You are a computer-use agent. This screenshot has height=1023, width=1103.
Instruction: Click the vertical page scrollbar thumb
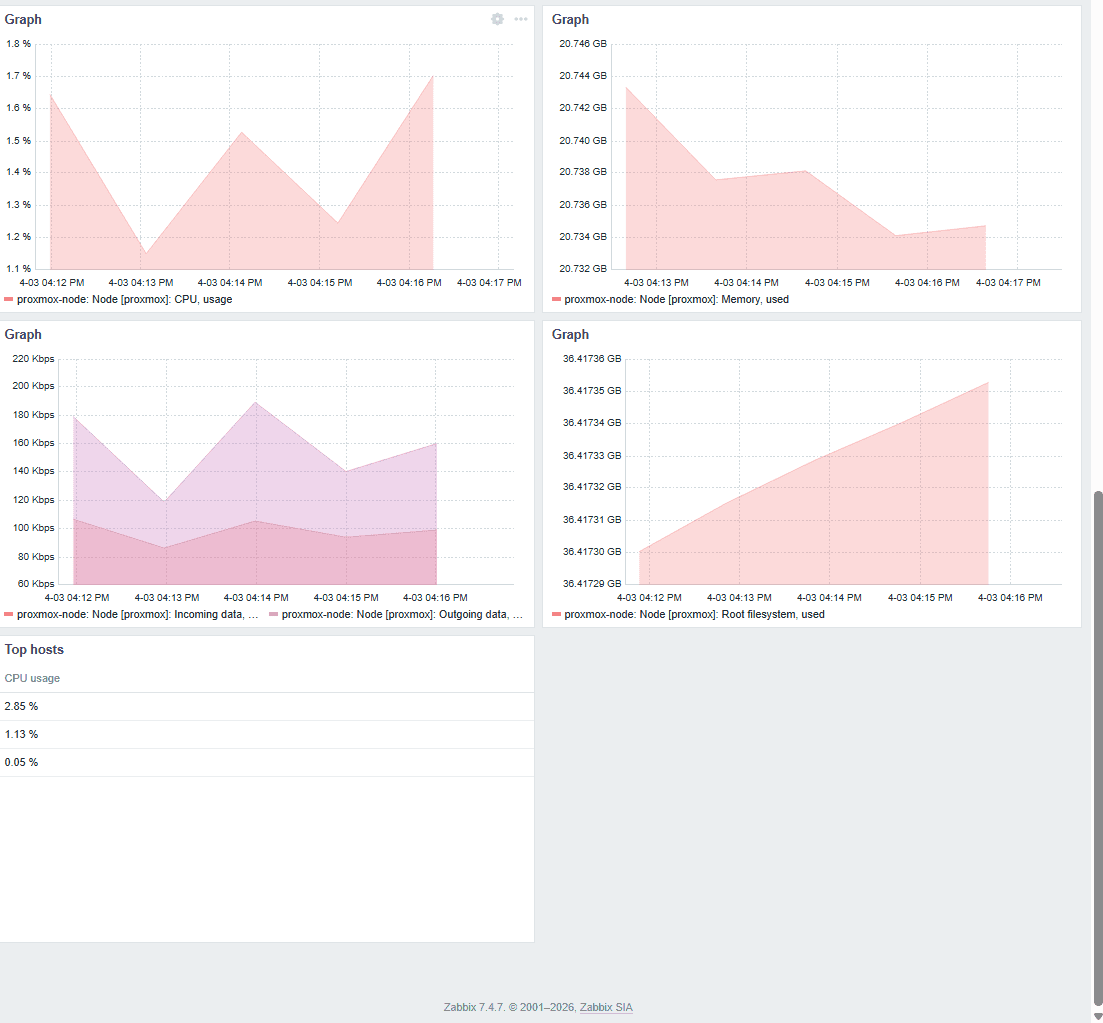click(x=1098, y=749)
